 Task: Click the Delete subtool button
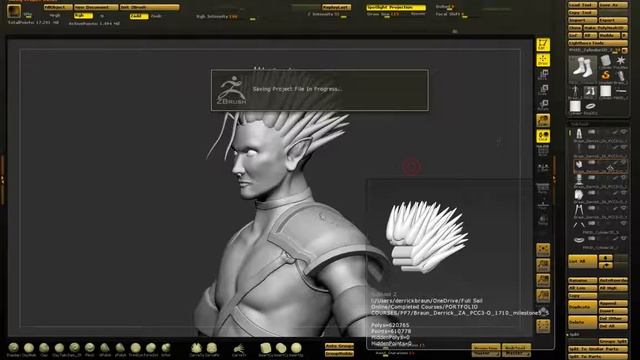582,322
